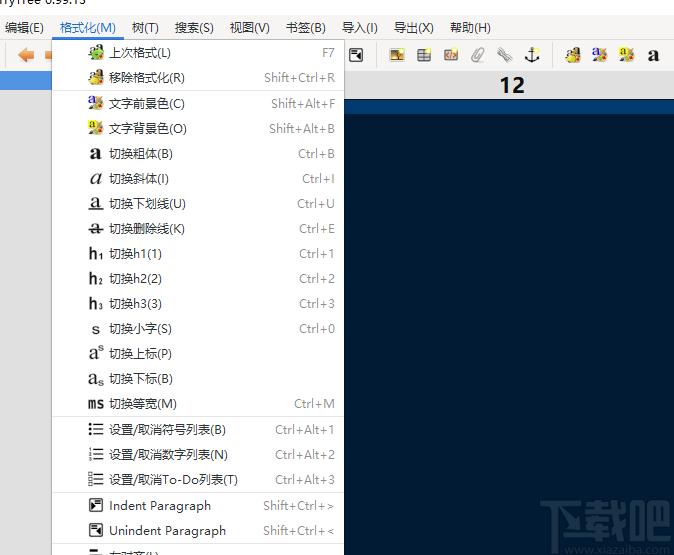The image size is (674, 555).
Task: Click the chain link toolbar icon
Action: [505, 55]
